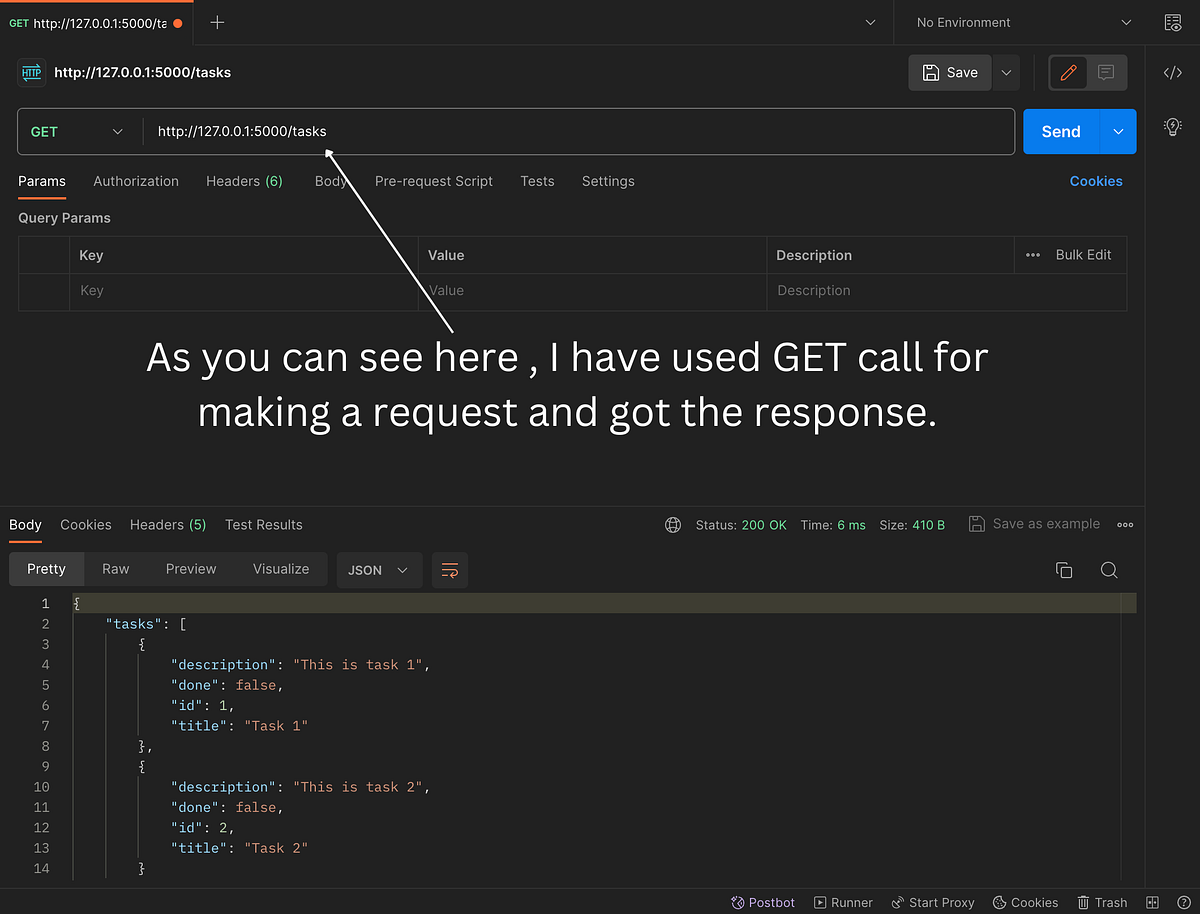The width and height of the screenshot is (1200, 914).
Task: Open the Cookies link under Send
Action: click(x=1096, y=181)
